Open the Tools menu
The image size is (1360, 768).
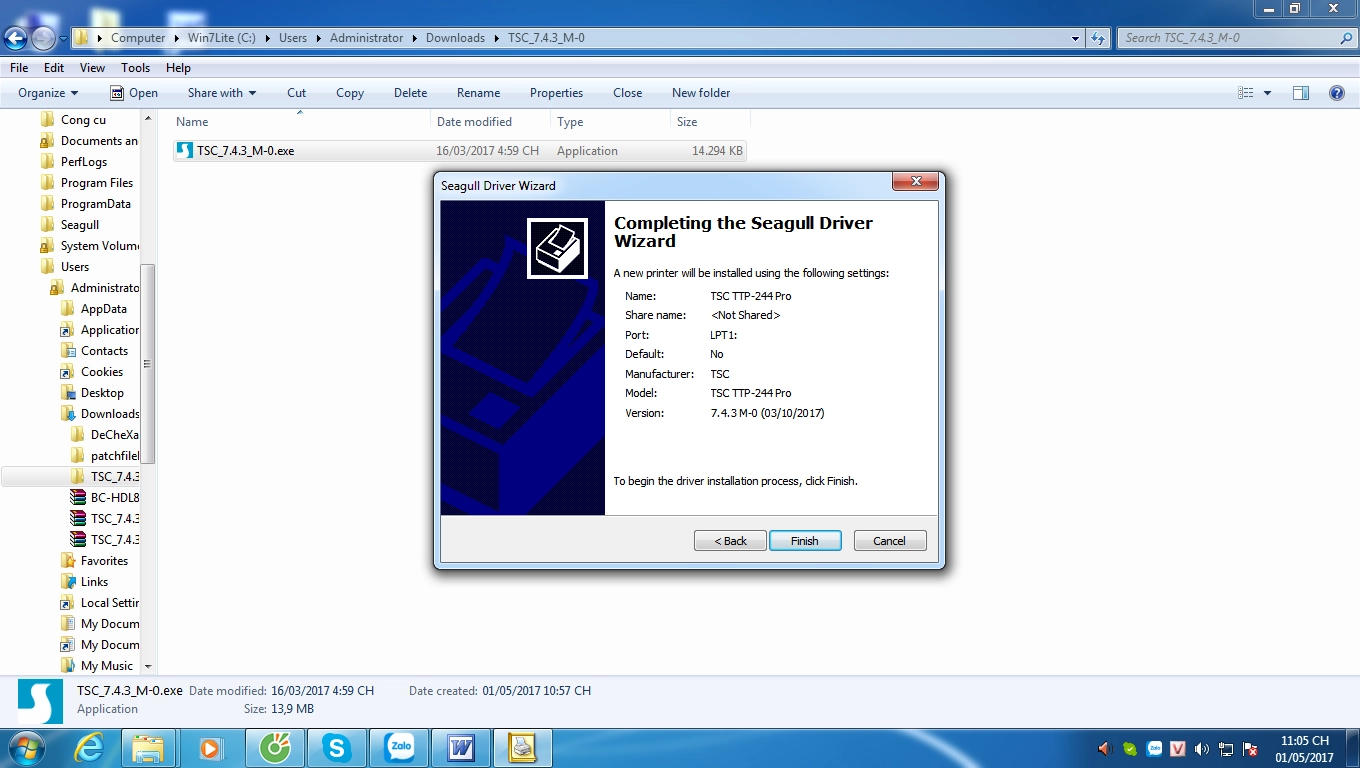135,68
